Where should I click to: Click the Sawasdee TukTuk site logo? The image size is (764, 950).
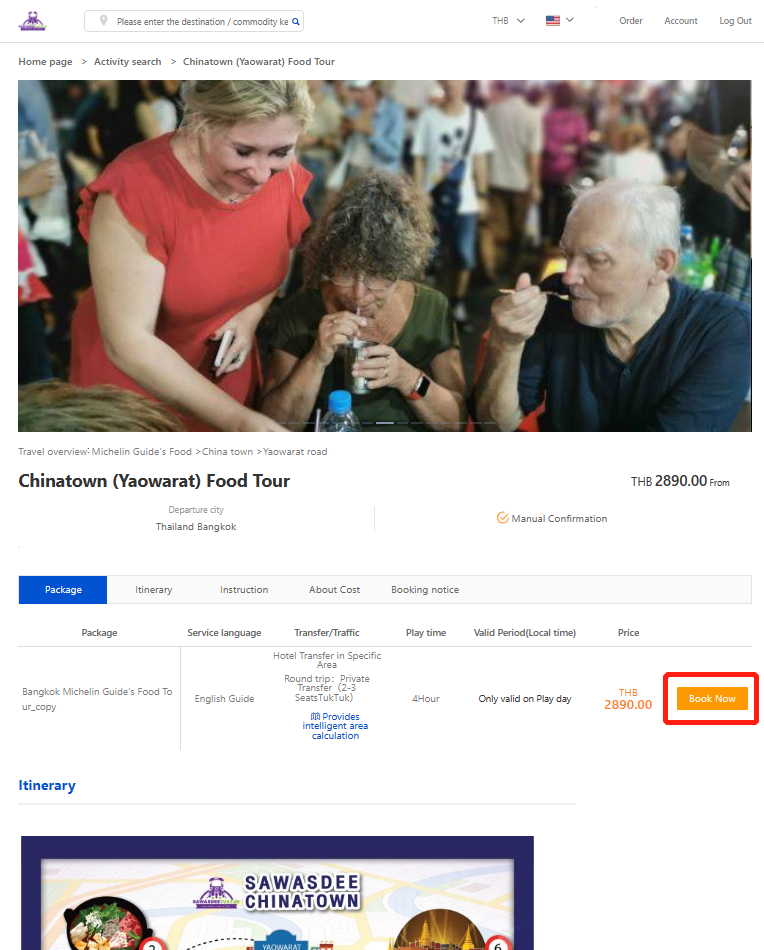(x=33, y=21)
